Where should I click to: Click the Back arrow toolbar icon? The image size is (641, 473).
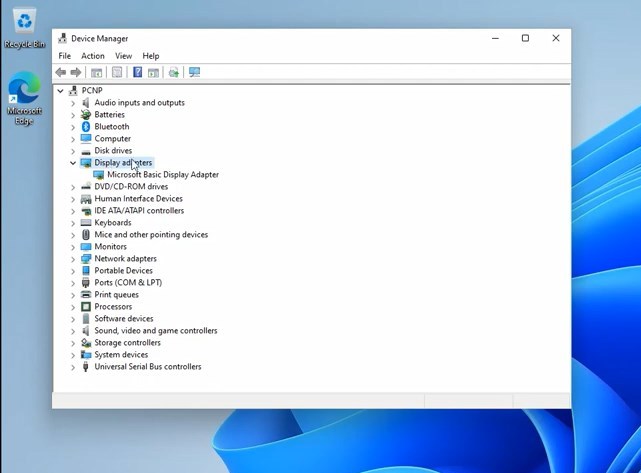coord(61,73)
